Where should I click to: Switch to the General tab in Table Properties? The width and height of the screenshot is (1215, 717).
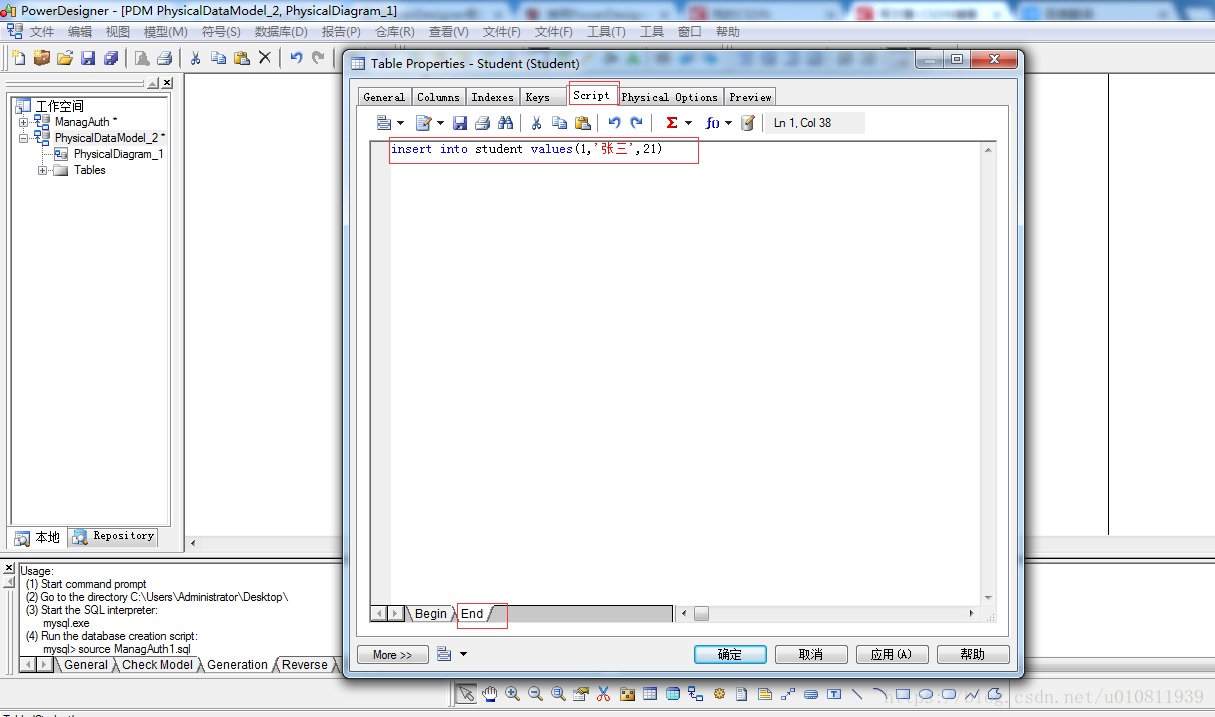[x=384, y=97]
